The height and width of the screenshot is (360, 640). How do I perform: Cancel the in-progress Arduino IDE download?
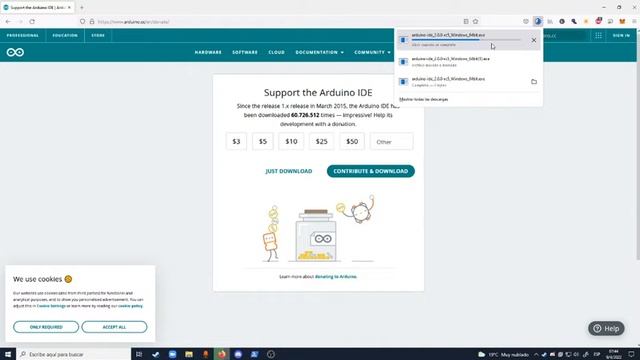(x=534, y=40)
